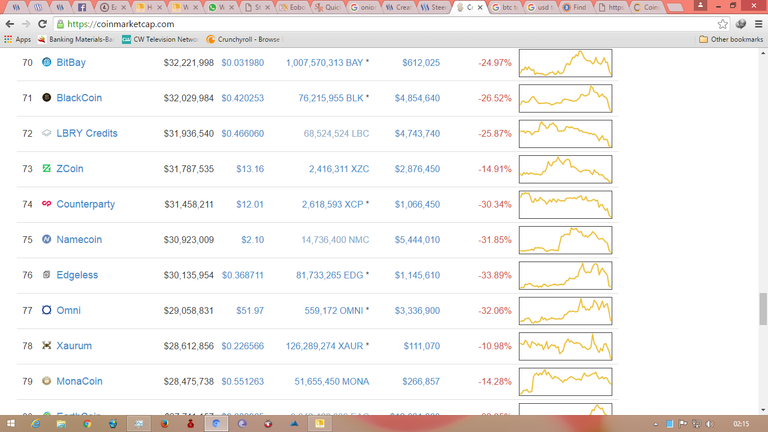768x432 pixels.
Task: Open the CW Television Network bookmark
Action: coord(160,39)
